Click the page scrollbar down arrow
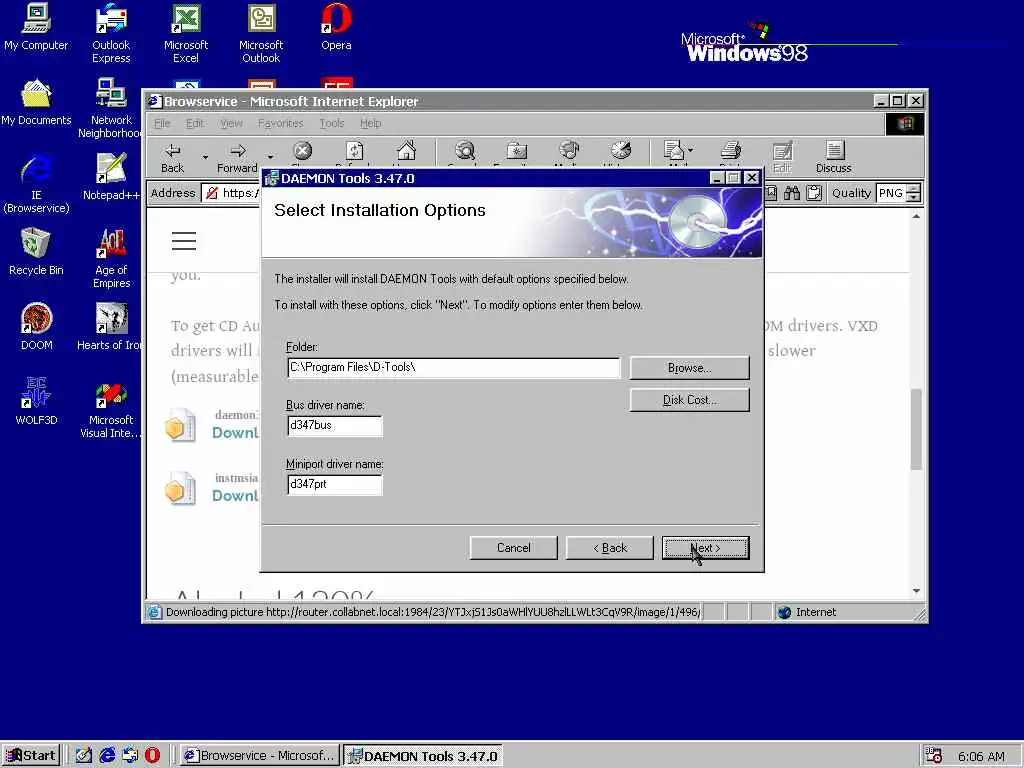The image size is (1024, 768). (916, 591)
